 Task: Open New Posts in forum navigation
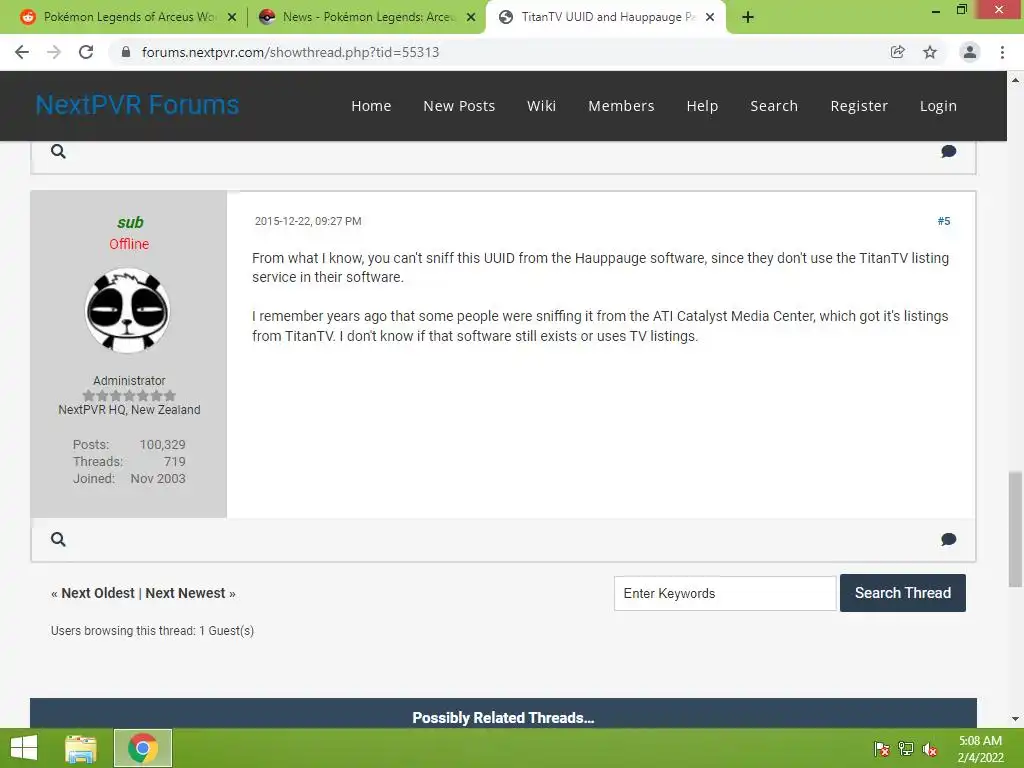459,106
